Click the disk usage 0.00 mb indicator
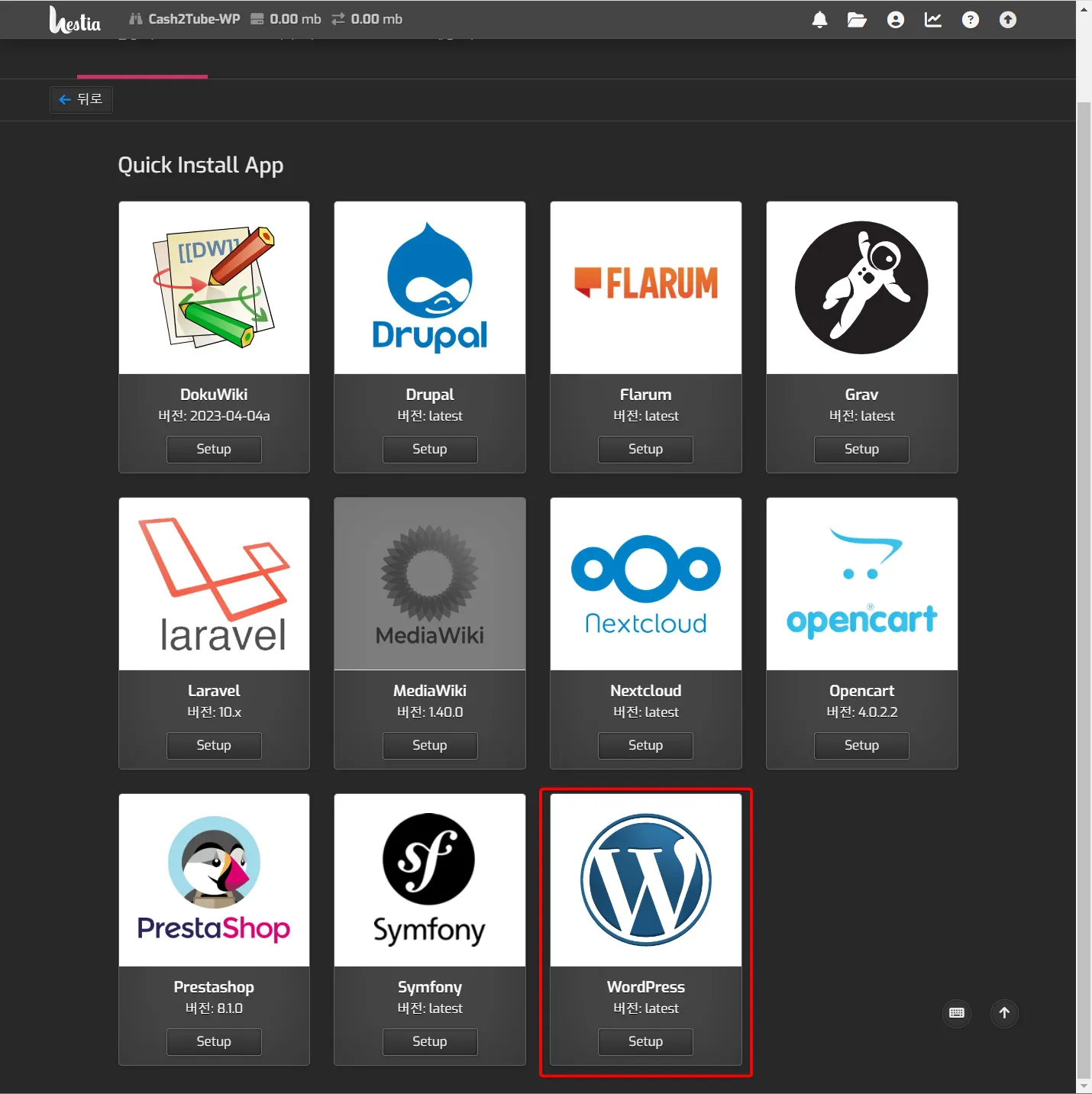1092x1094 pixels. 286,19
